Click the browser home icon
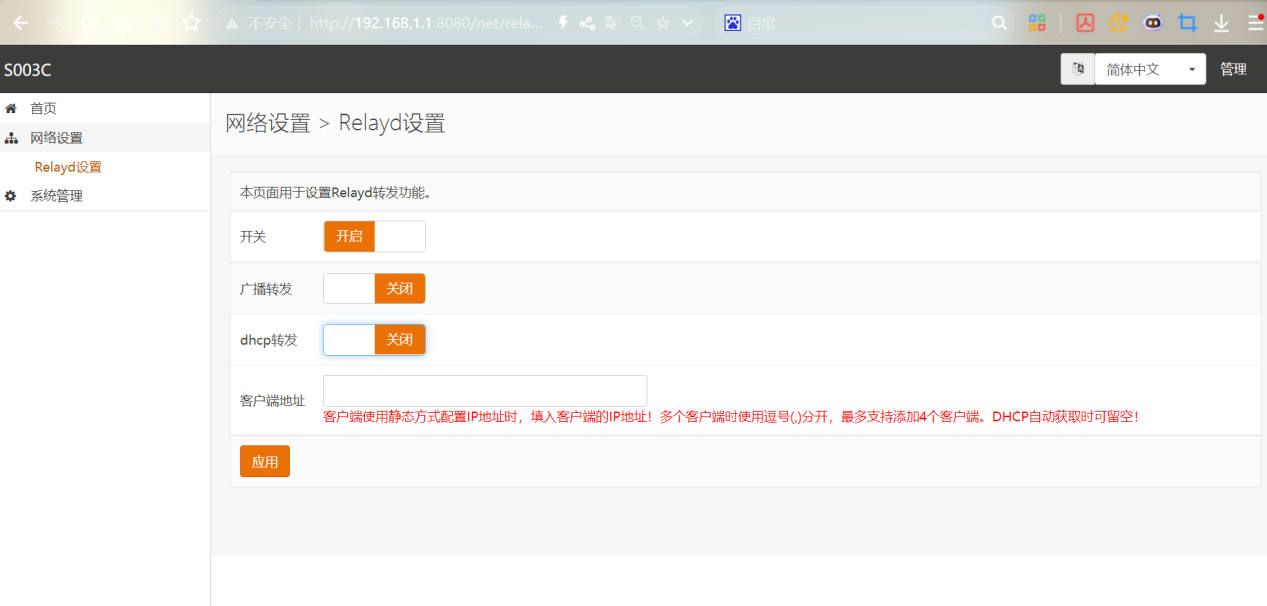 124,23
